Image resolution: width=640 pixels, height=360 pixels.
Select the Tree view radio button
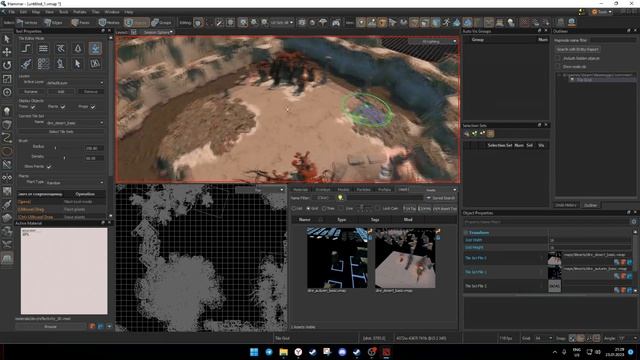coord(324,208)
